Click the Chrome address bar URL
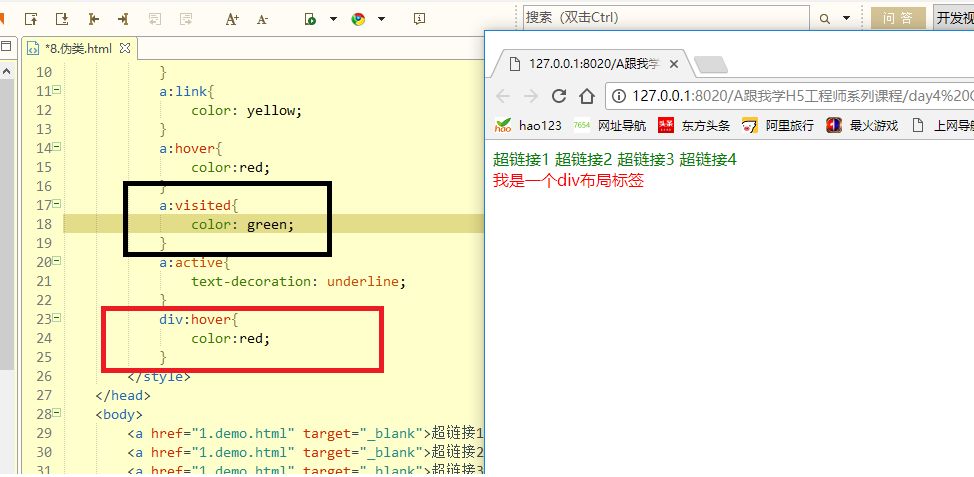The width and height of the screenshot is (974, 477). (803, 96)
